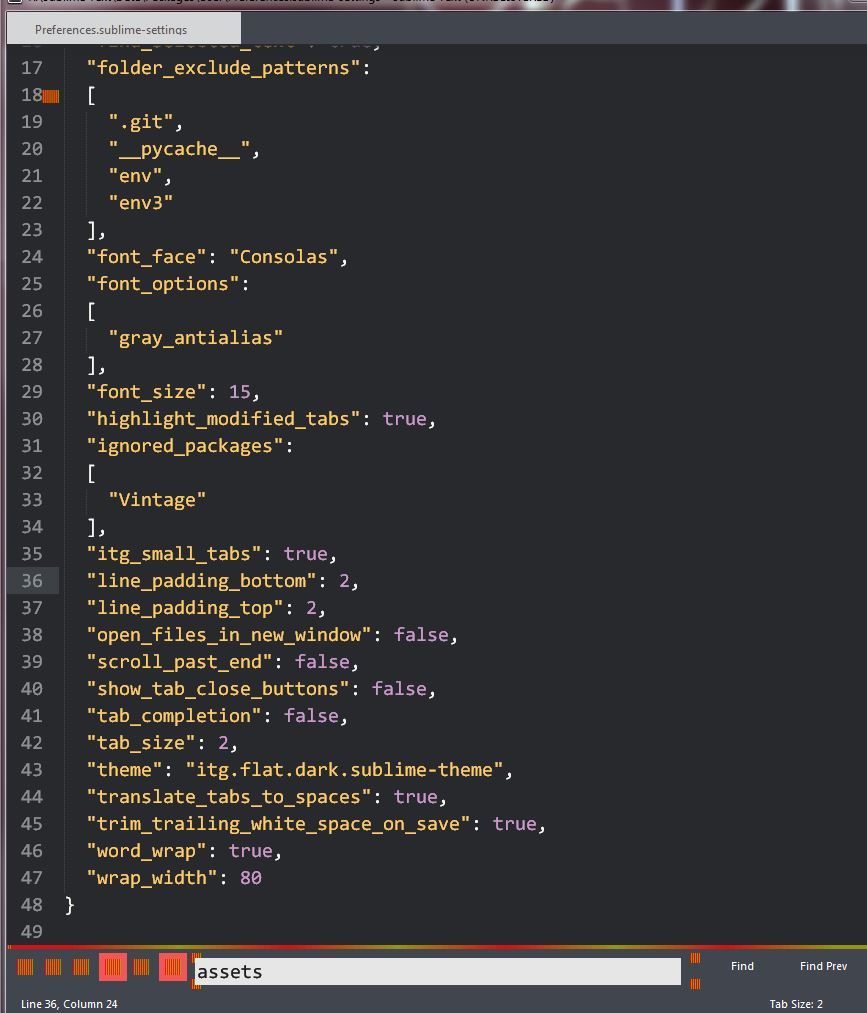Image resolution: width=867 pixels, height=1013 pixels.
Task: Click line number 48 in the gutter
Action: (32, 905)
